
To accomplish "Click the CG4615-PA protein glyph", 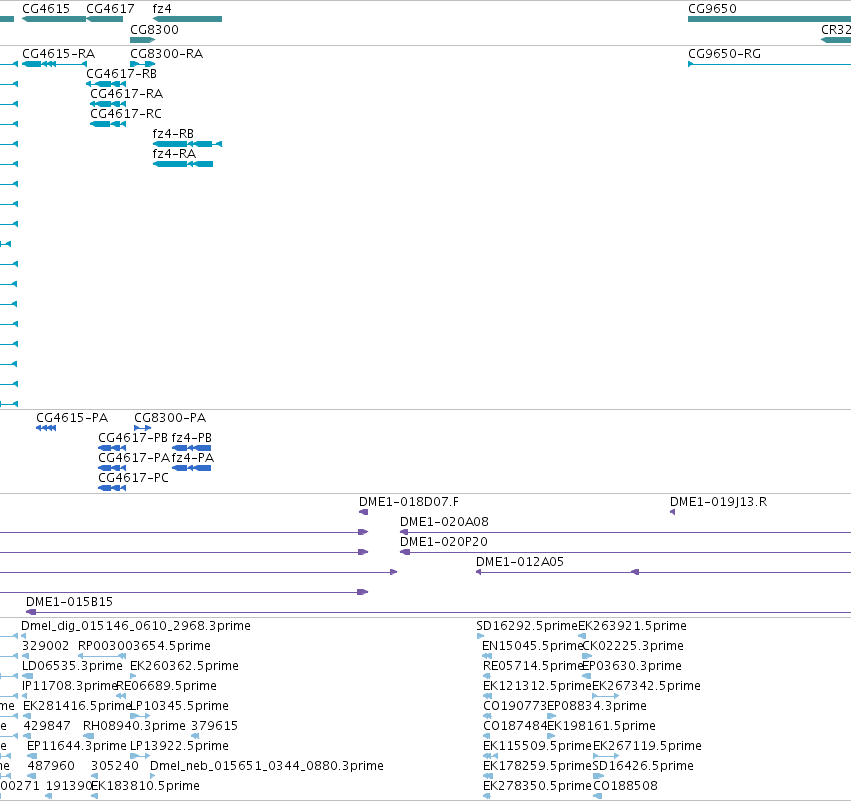I will pos(46,428).
